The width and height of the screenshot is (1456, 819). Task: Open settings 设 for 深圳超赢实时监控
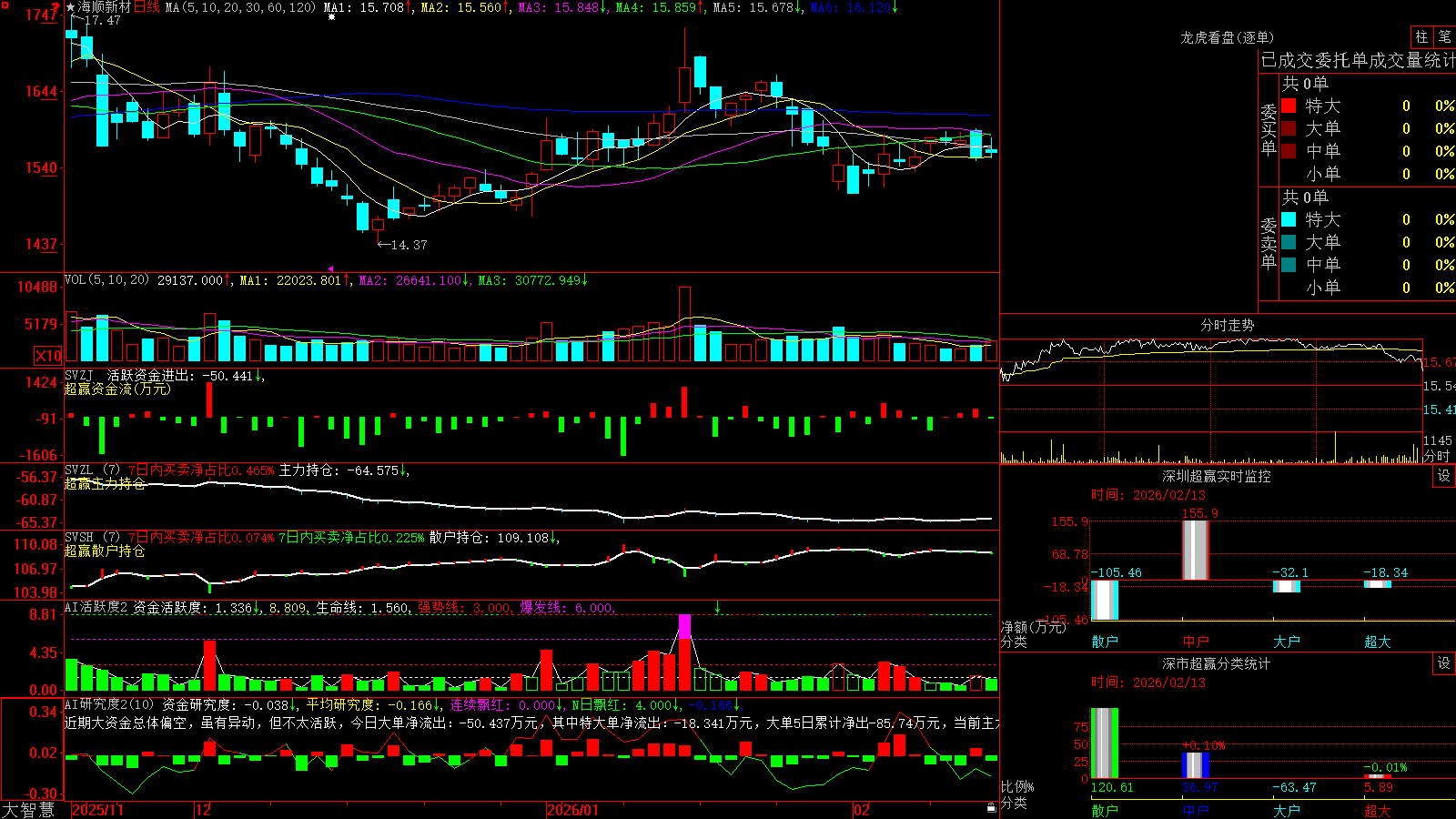click(x=1444, y=476)
